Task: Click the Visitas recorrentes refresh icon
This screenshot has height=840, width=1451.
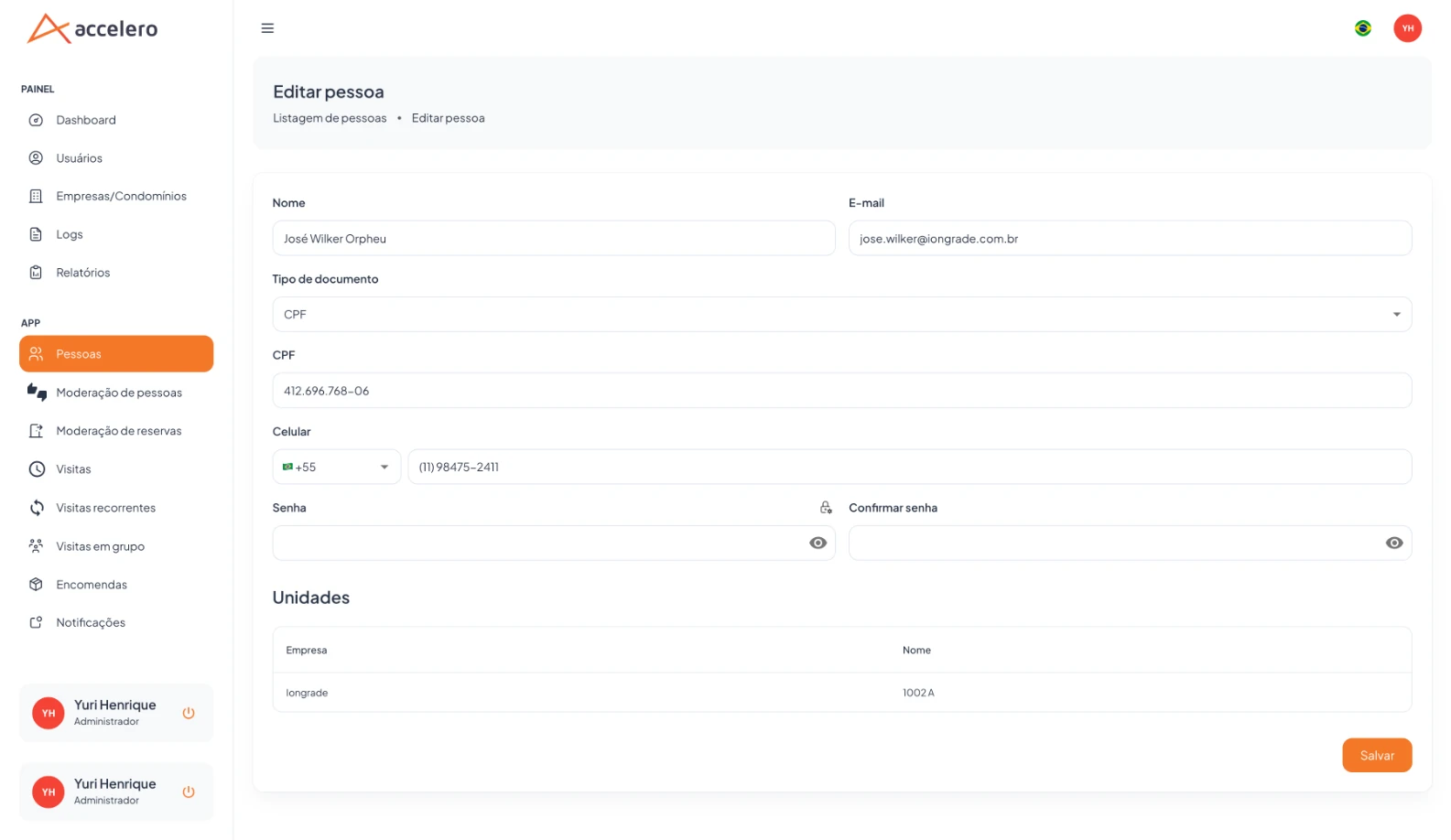Action: click(37, 508)
